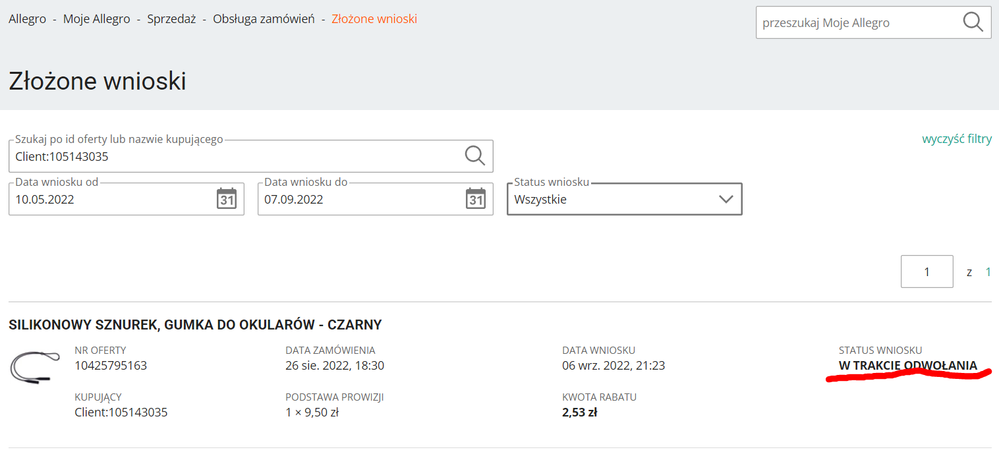Select the 'Złożone wnioski' breadcrumb item
The width and height of the screenshot is (999, 456).
click(375, 19)
